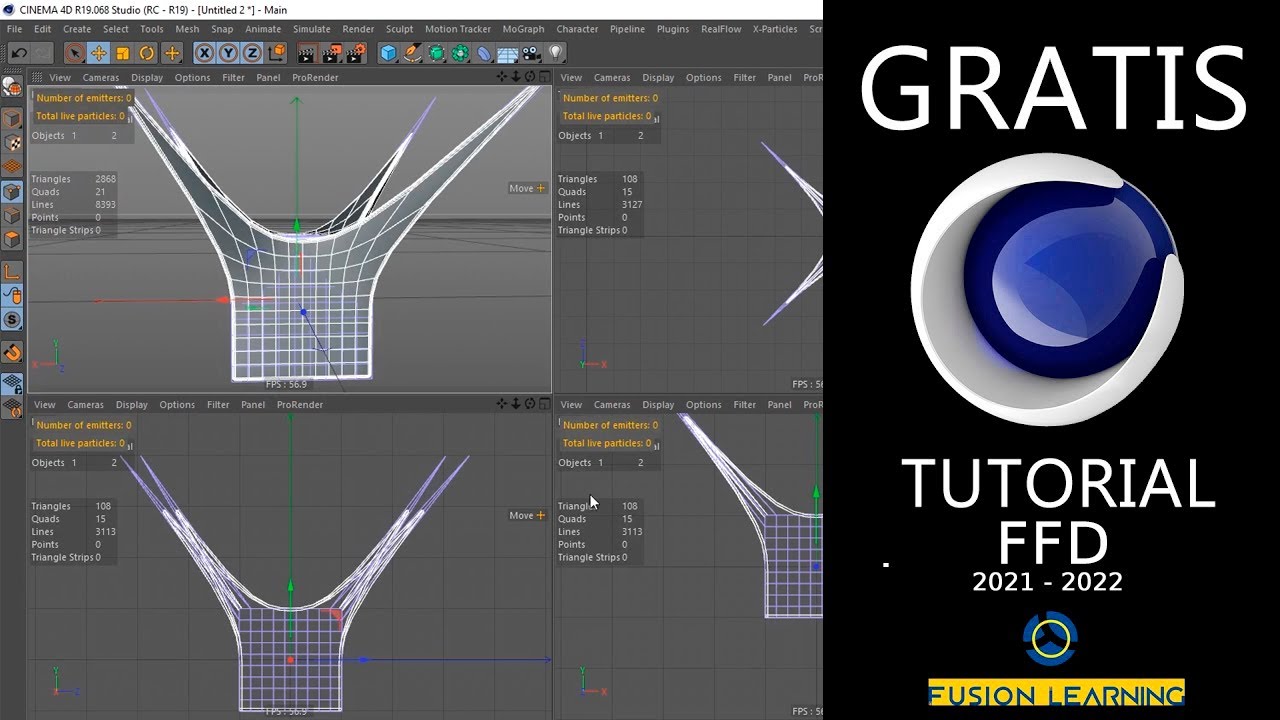Screen dimensions: 1280x720
Task: Add a Cube primitive object
Action: [389, 53]
